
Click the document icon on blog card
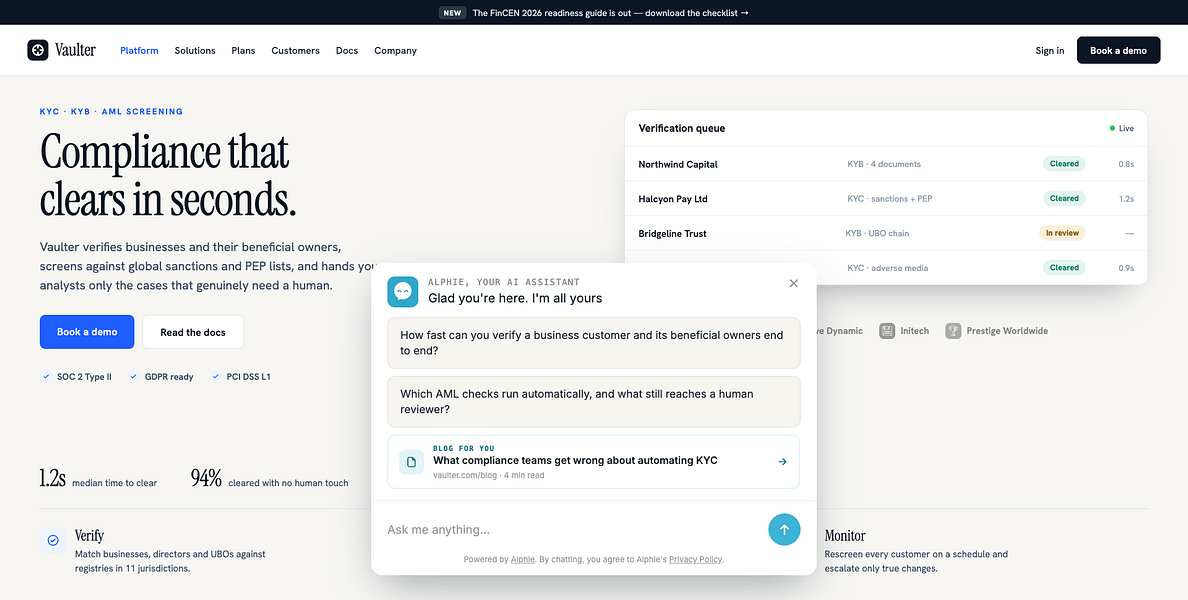coord(411,461)
